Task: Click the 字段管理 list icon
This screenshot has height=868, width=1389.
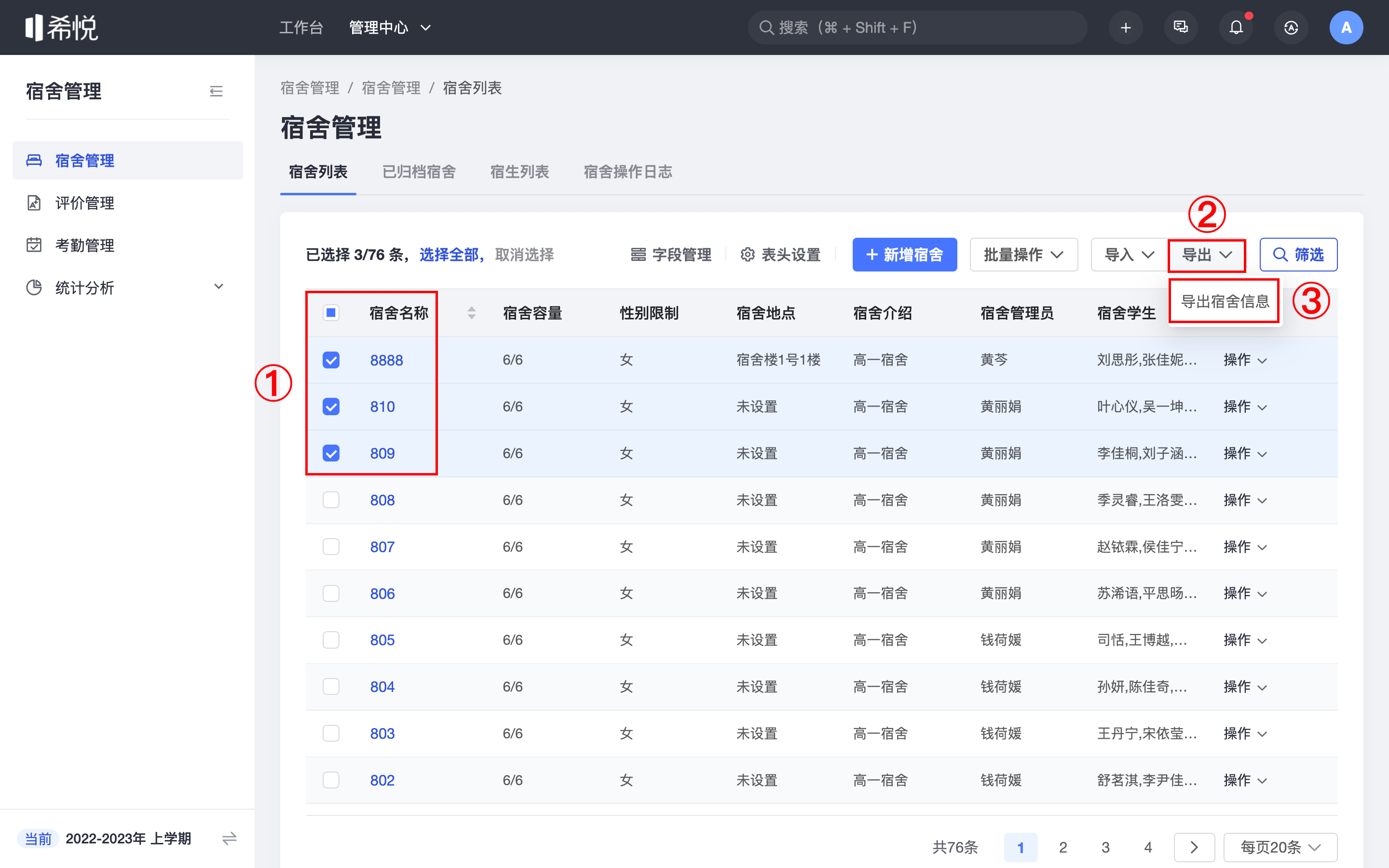Action: [638, 255]
